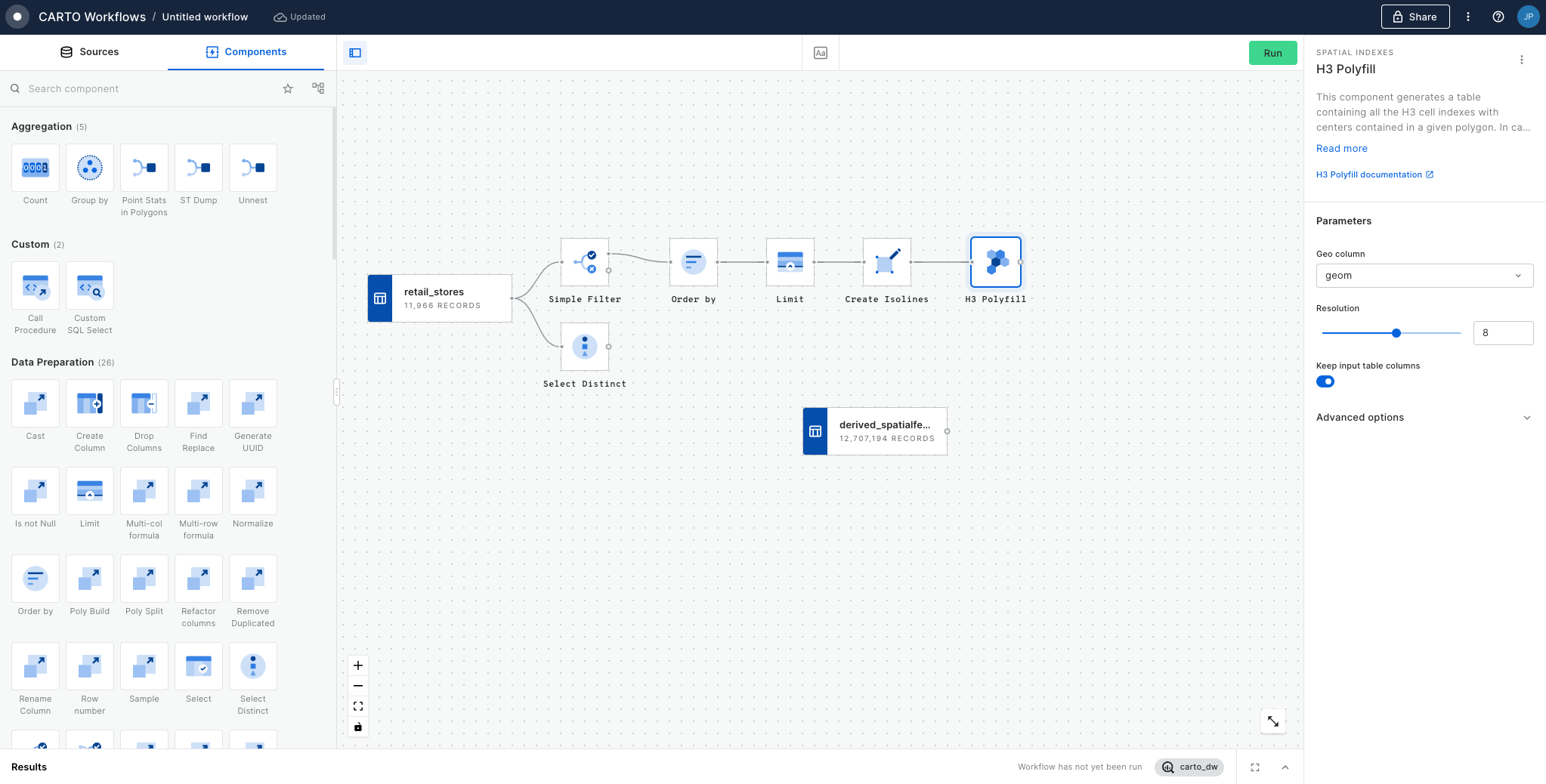The height and width of the screenshot is (784, 1546).
Task: Choose the Custom SQL Select component
Action: pyautogui.click(x=90, y=286)
